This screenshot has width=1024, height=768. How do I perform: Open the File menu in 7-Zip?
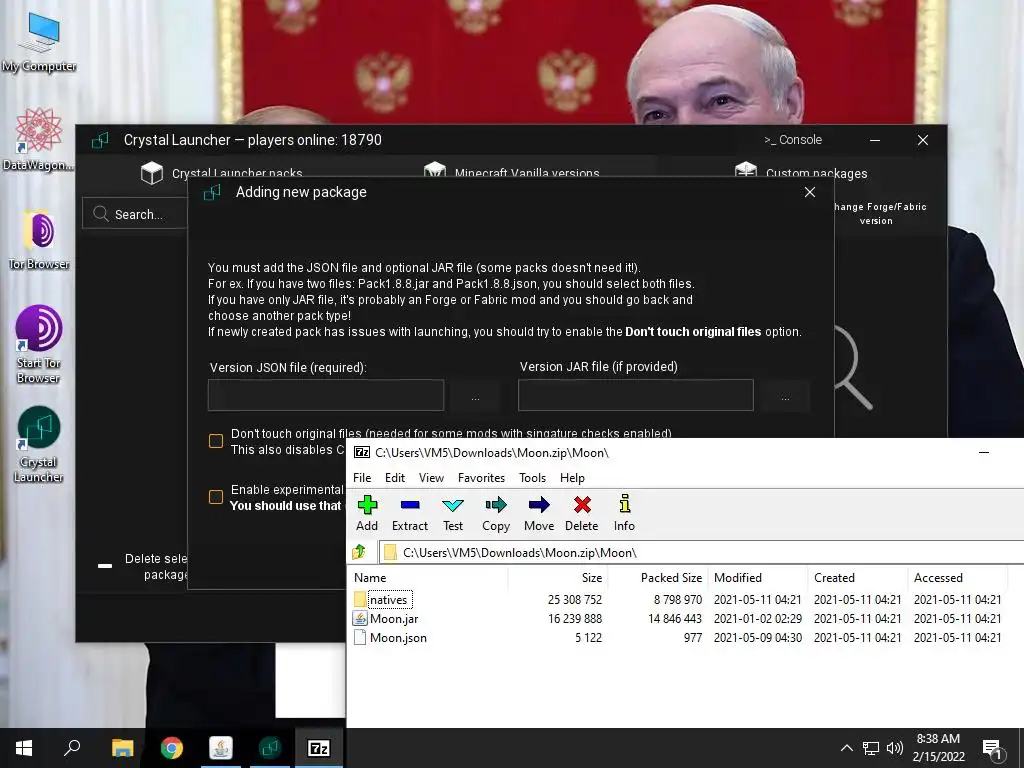[x=362, y=478]
